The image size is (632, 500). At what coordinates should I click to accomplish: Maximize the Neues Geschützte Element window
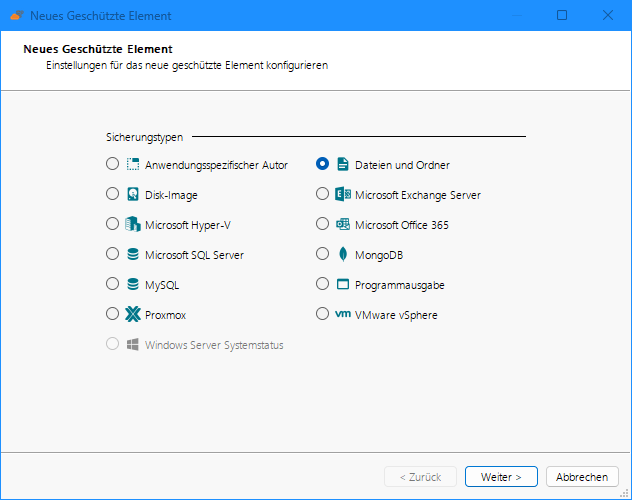(x=562, y=15)
